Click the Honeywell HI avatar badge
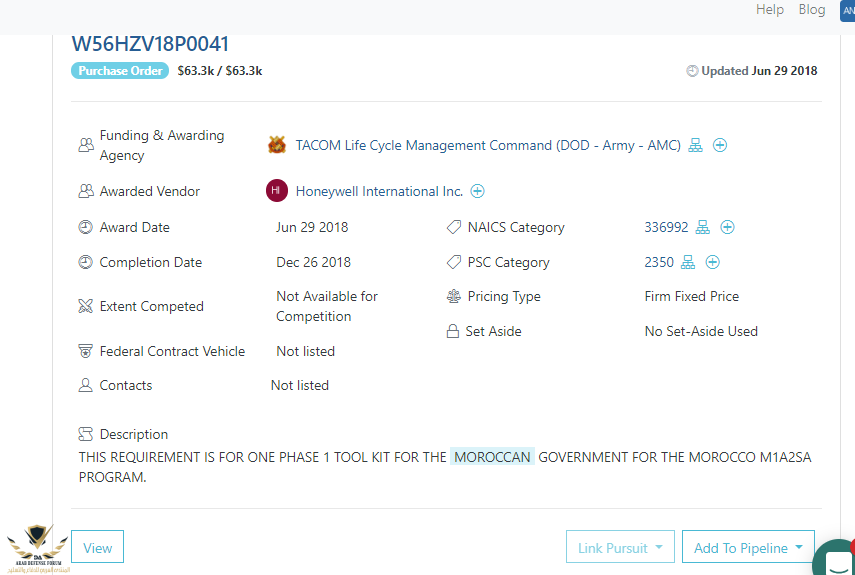This screenshot has height=575, width=855. (276, 191)
